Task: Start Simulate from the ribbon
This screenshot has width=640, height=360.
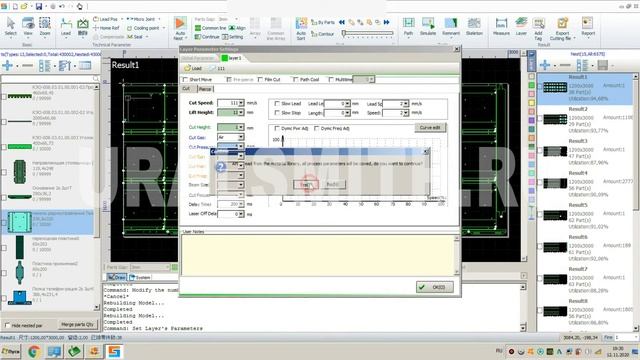Action: click(428, 27)
